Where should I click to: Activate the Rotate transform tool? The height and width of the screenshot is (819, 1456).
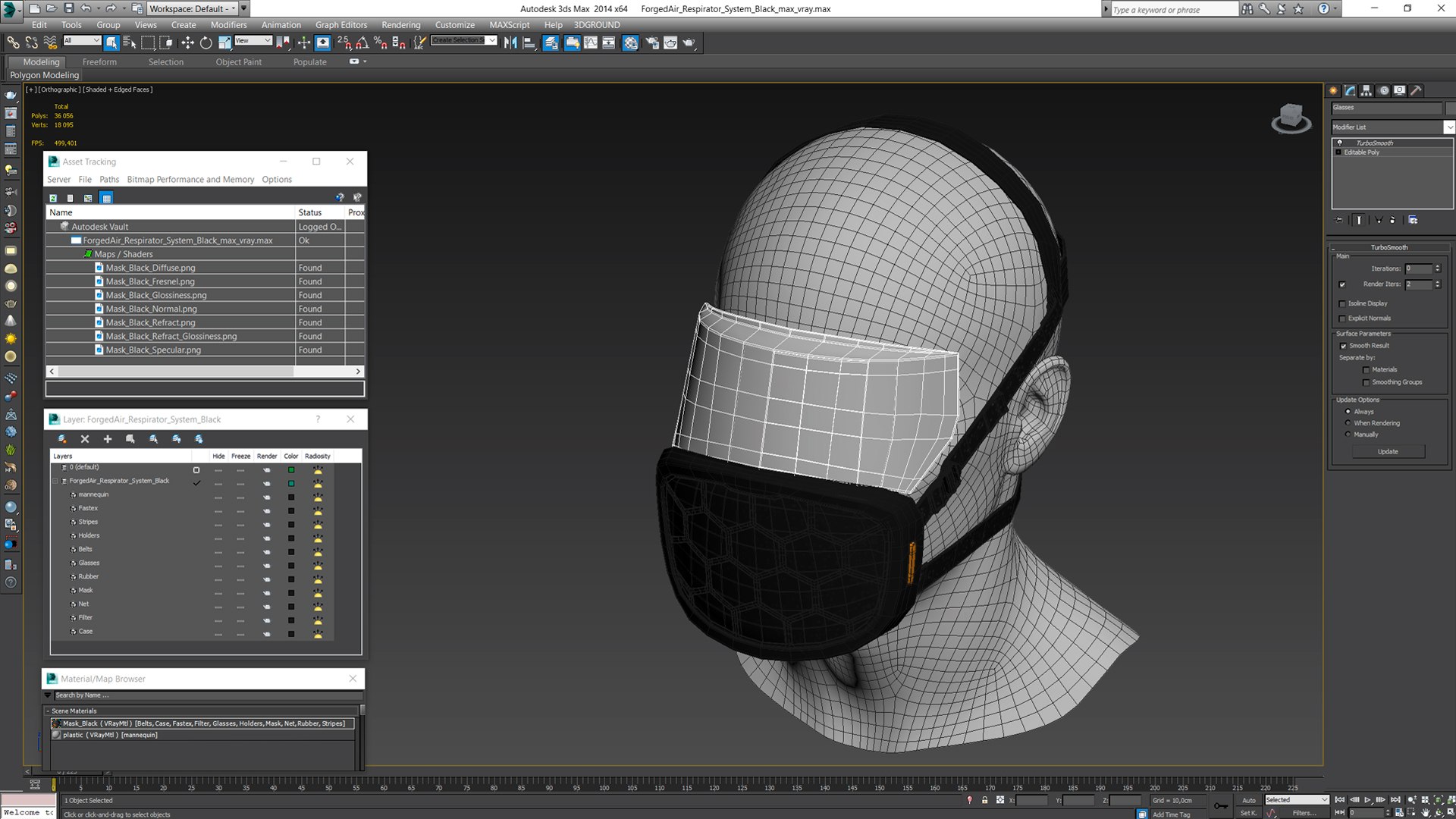click(x=206, y=43)
